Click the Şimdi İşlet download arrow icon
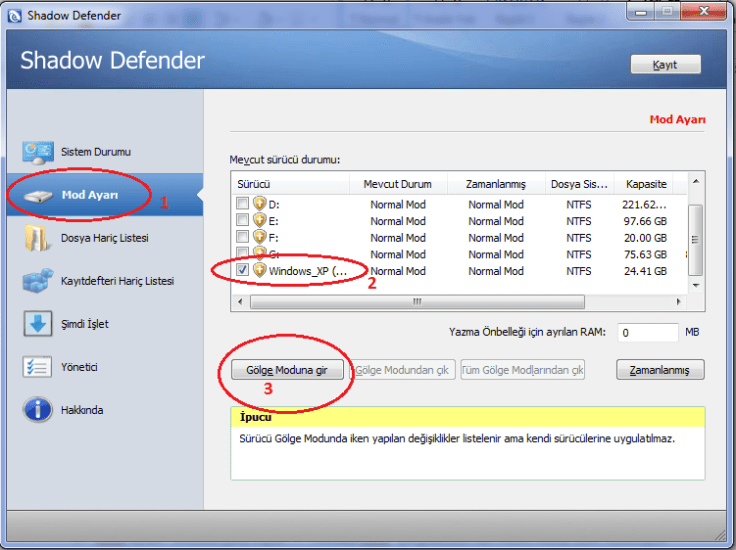This screenshot has width=736, height=550. click(x=37, y=324)
